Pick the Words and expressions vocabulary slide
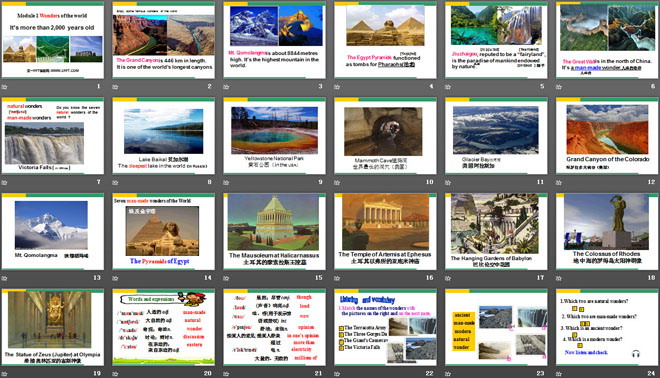This screenshot has height=378, width=660. [163, 327]
